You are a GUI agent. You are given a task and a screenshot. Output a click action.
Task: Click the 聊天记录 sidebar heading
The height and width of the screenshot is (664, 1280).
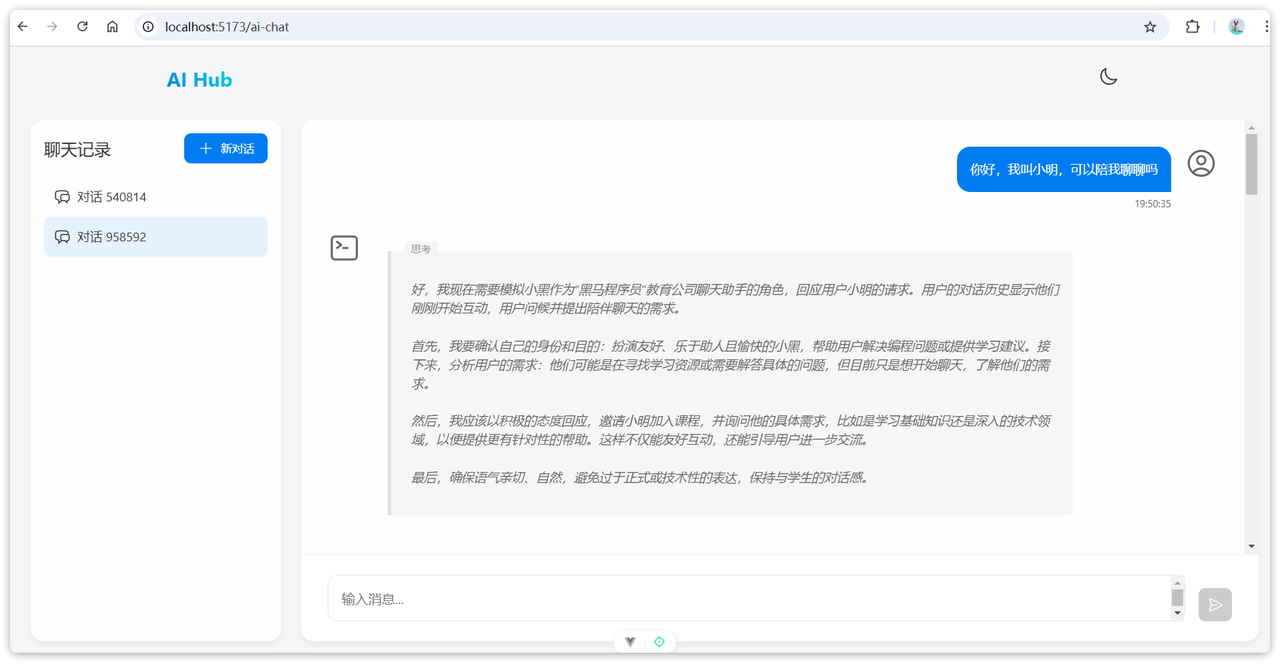tap(78, 150)
